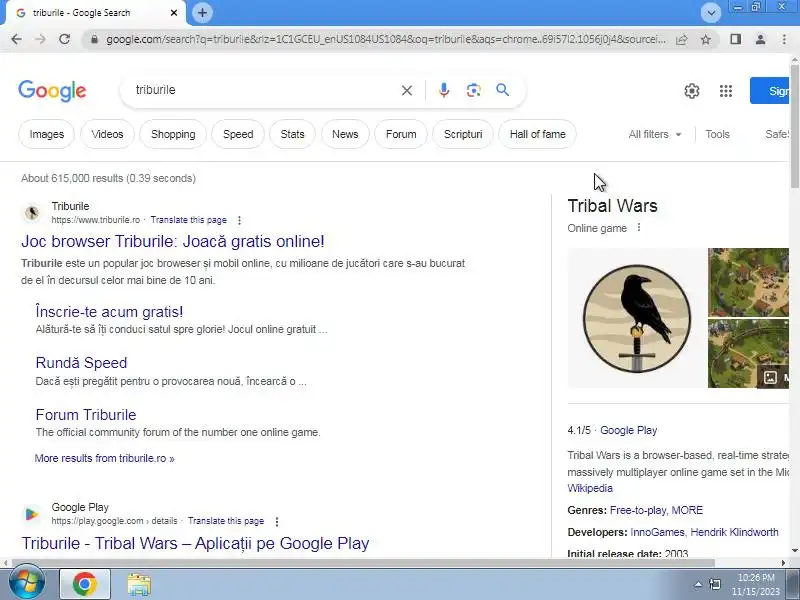Open the tab search dropdown arrow
The image size is (800, 600).
click(711, 13)
